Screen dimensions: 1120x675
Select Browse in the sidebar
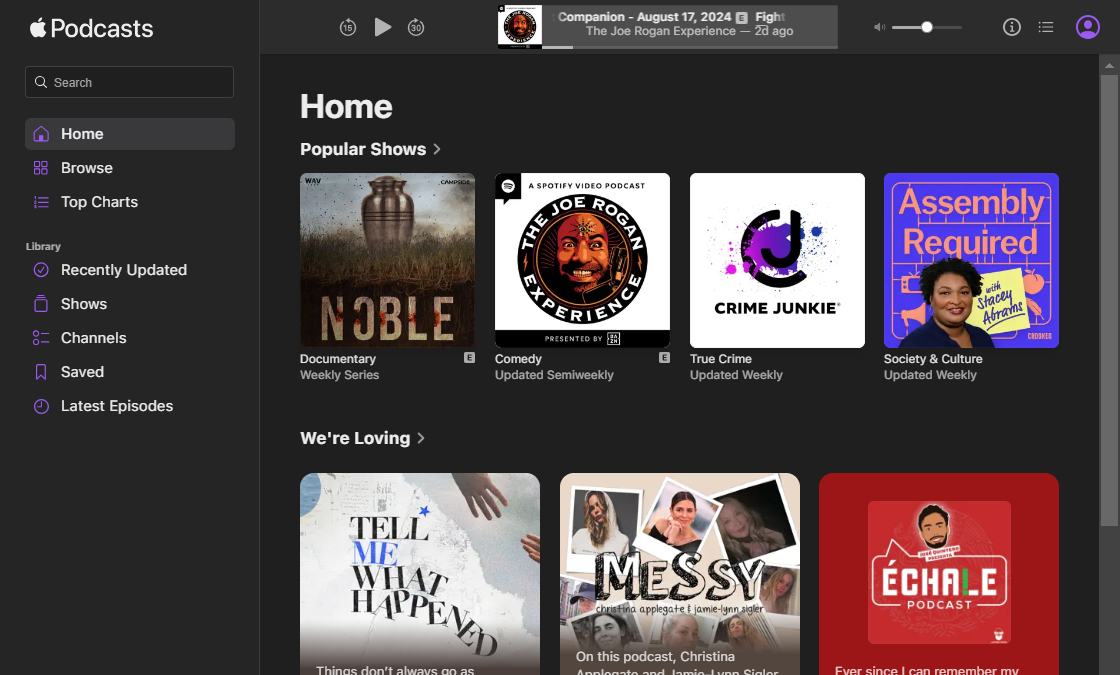[87, 168]
